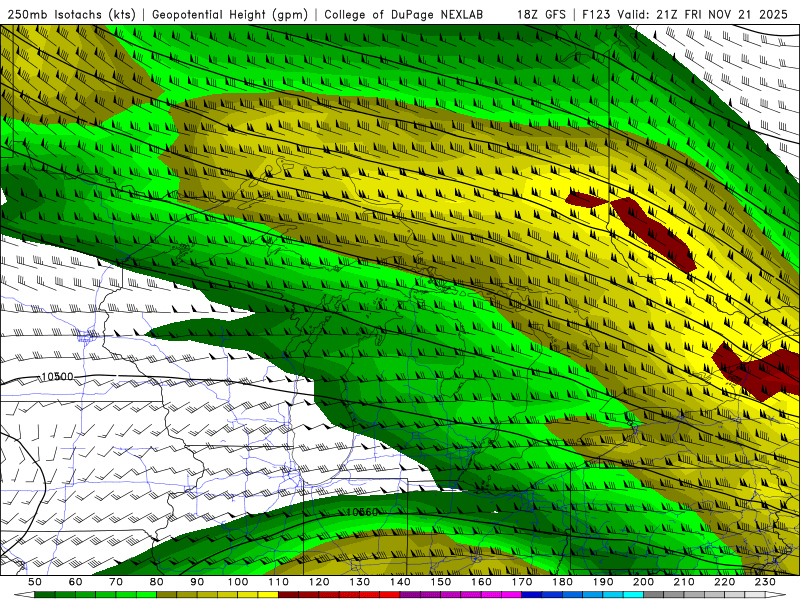800x600 pixels.
Task: Click the "250mb Isotachs (kts)" title text
Action: click(71, 15)
